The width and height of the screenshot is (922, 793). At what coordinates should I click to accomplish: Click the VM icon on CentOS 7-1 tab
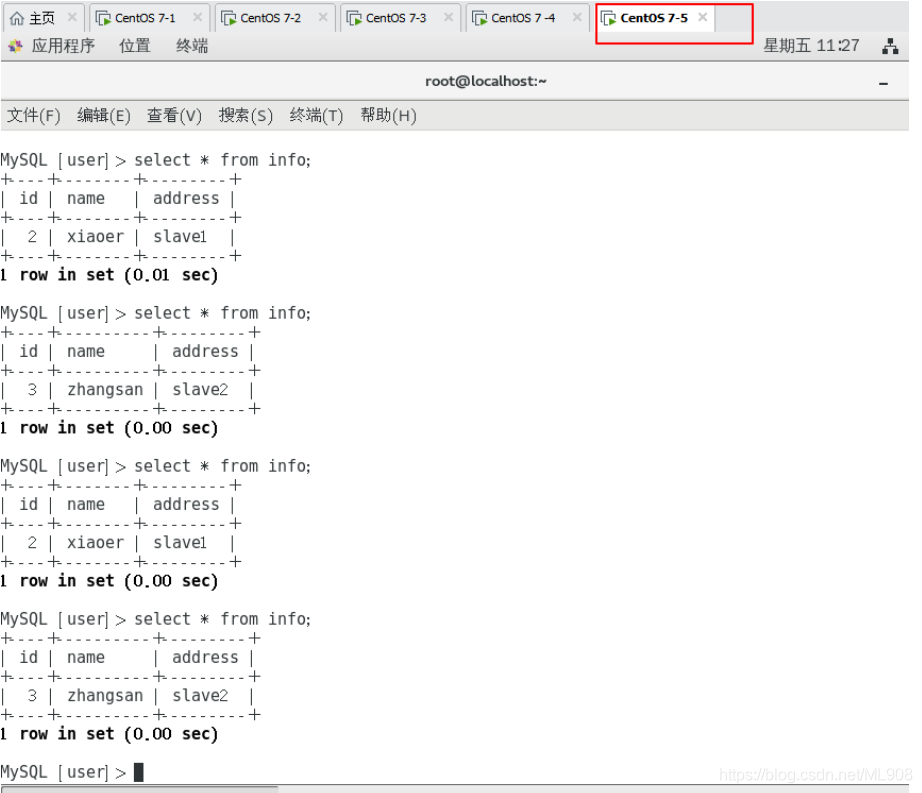pos(103,19)
